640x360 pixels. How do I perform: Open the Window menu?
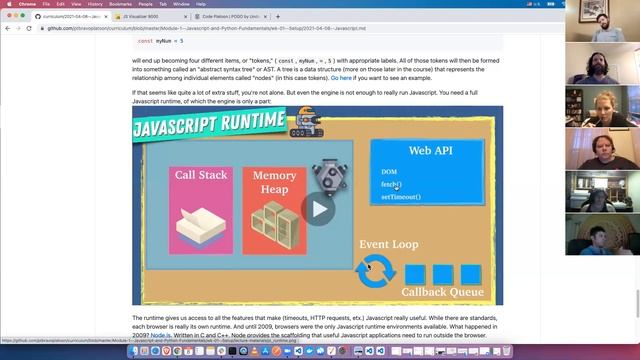pyautogui.click(x=181, y=4)
